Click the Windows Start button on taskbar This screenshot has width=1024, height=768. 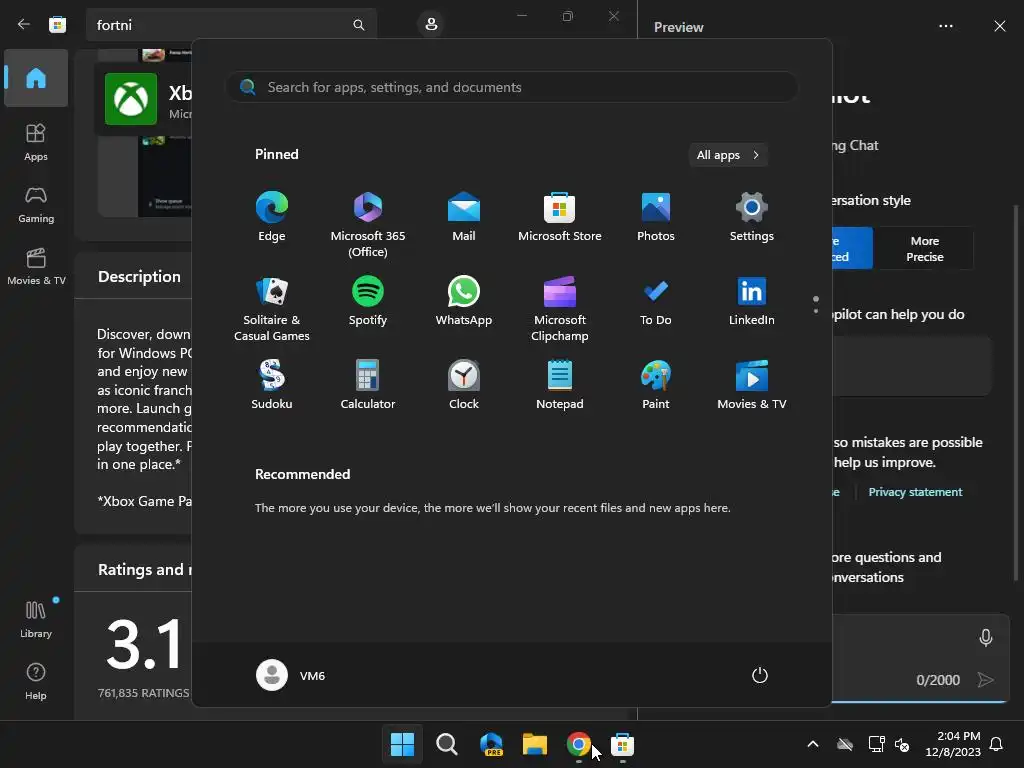(402, 744)
